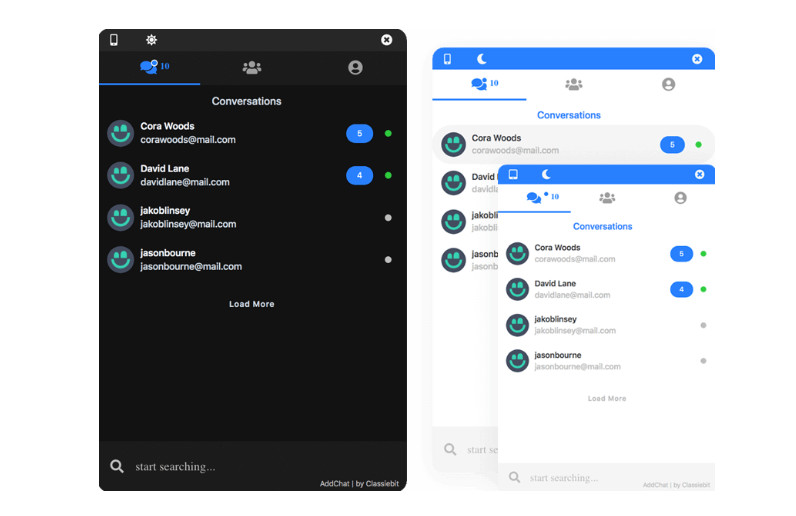796x516 pixels.
Task: Open the profile tab in dark window
Action: pos(355,67)
